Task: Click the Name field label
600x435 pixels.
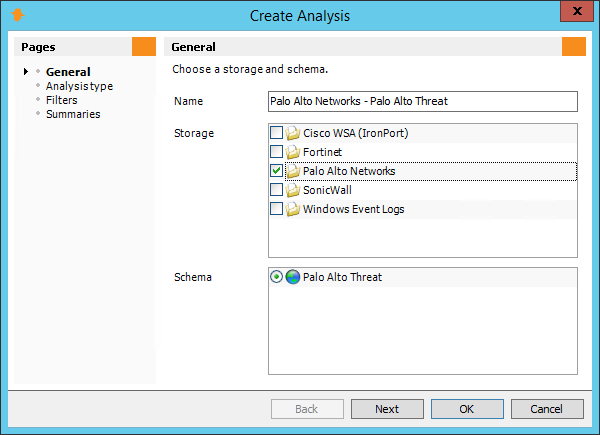Action: [188, 101]
